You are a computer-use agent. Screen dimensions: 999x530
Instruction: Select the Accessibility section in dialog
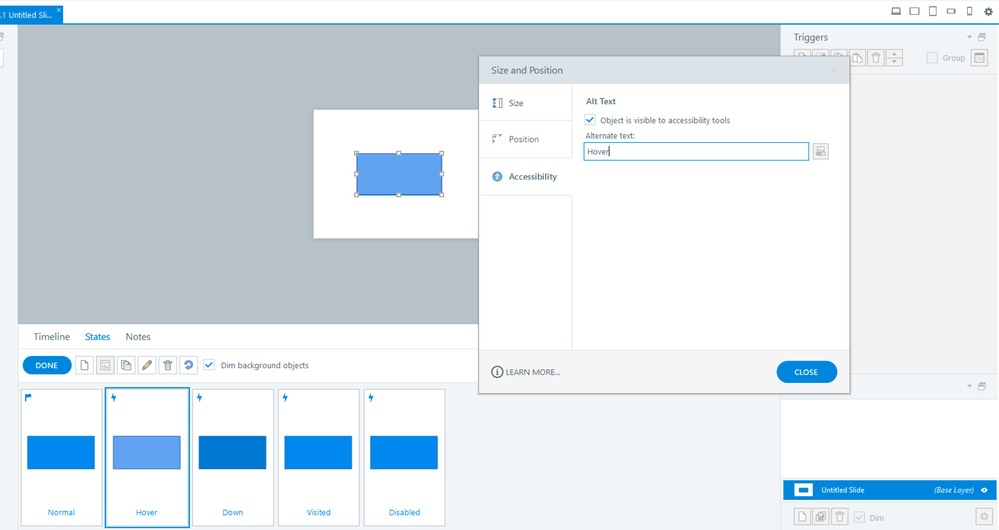(526, 176)
